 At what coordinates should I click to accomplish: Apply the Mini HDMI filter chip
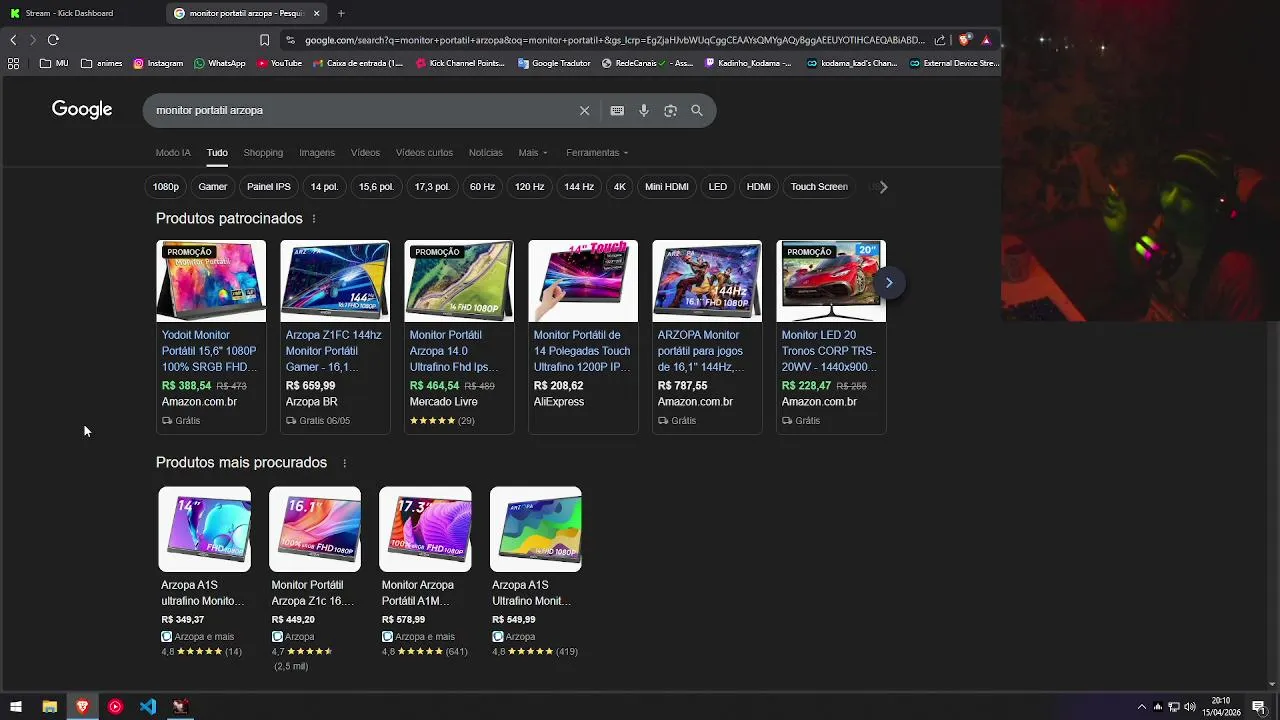click(x=667, y=187)
